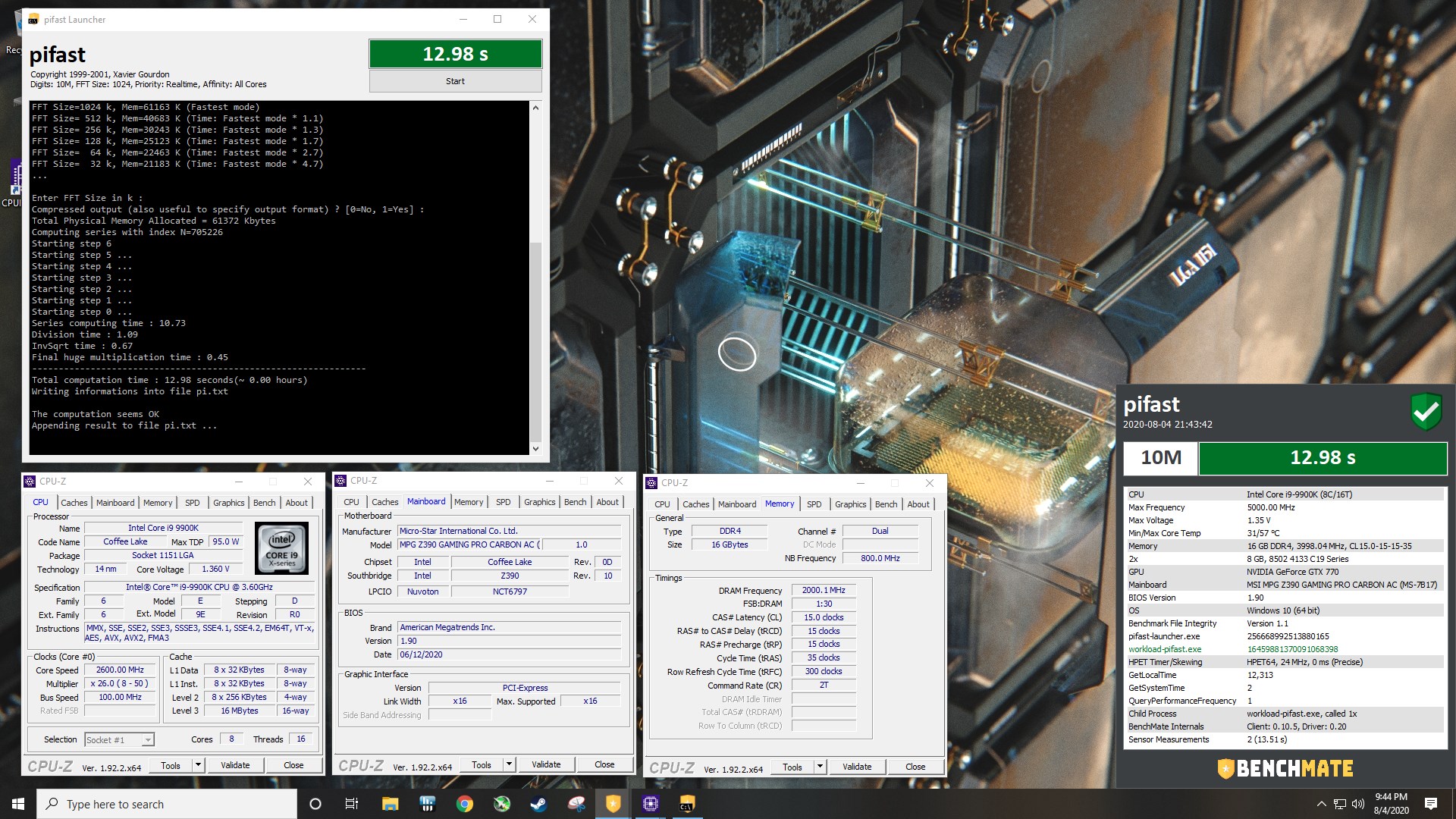Viewport: 1456px width, 819px height.
Task: Open the network tray icon
Action: coord(1340,804)
